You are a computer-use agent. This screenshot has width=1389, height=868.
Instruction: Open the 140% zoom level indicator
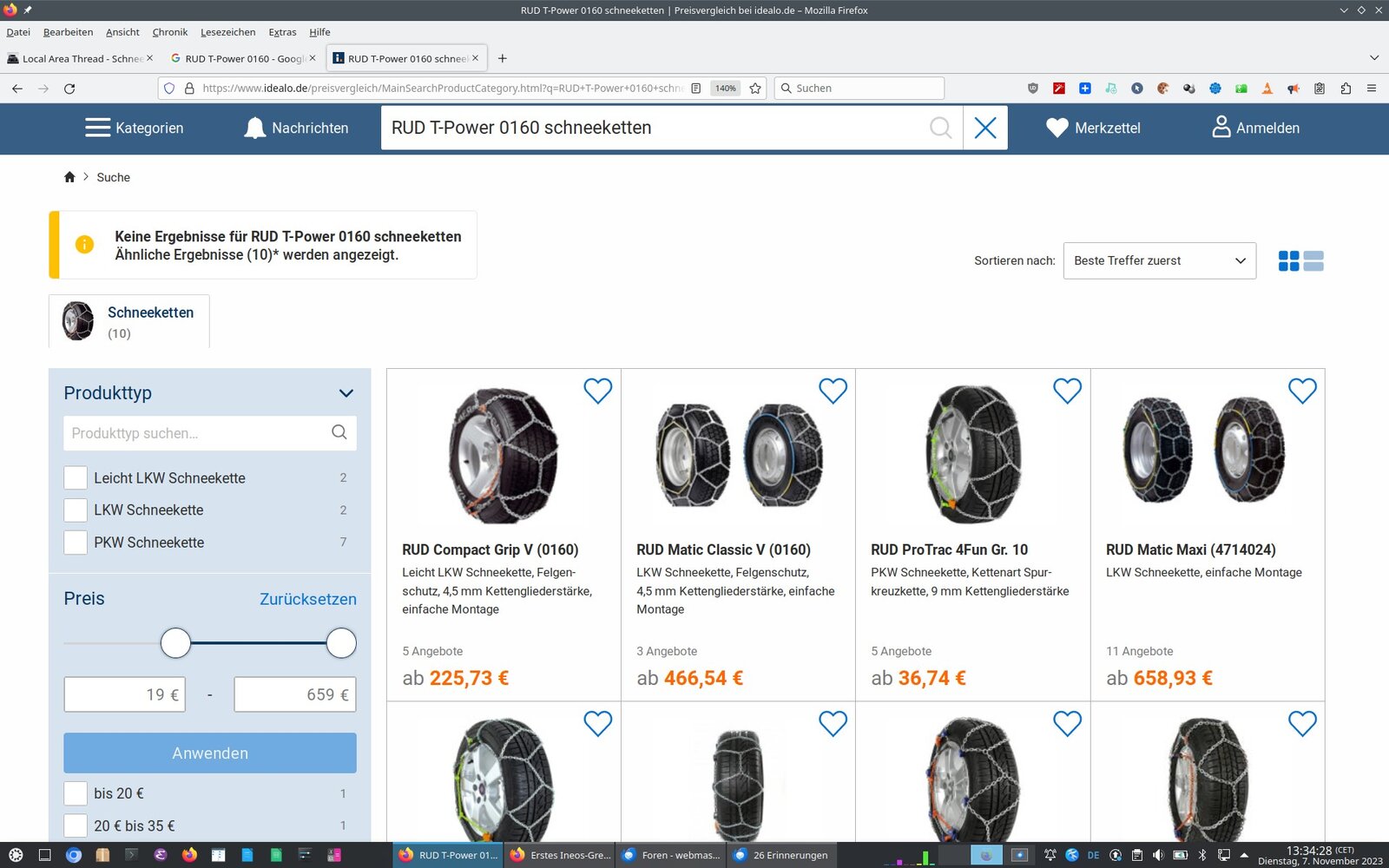pyautogui.click(x=725, y=88)
